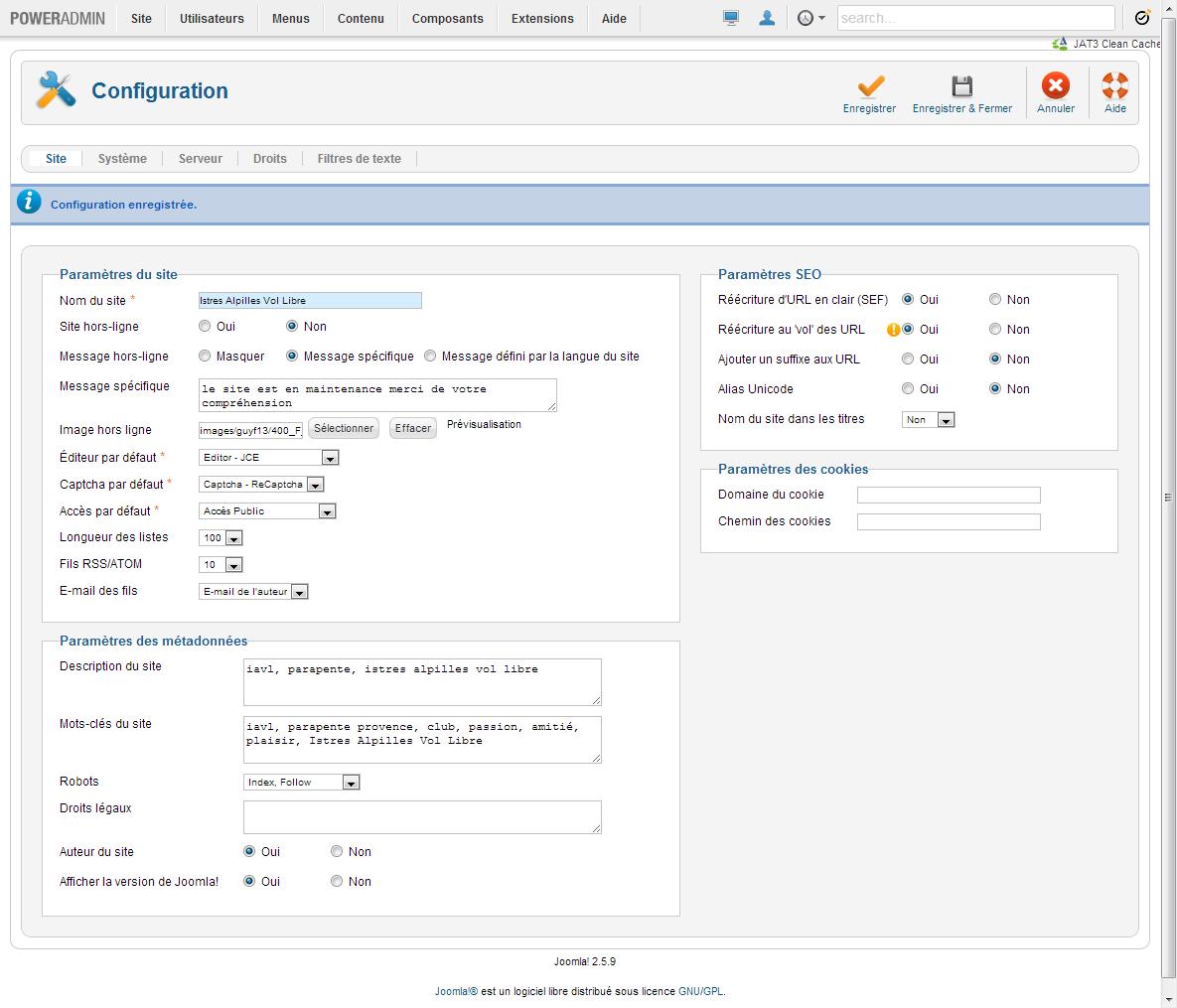1177x1008 pixels.
Task: Click the monitor icon in top bar
Action: pyautogui.click(x=731, y=18)
